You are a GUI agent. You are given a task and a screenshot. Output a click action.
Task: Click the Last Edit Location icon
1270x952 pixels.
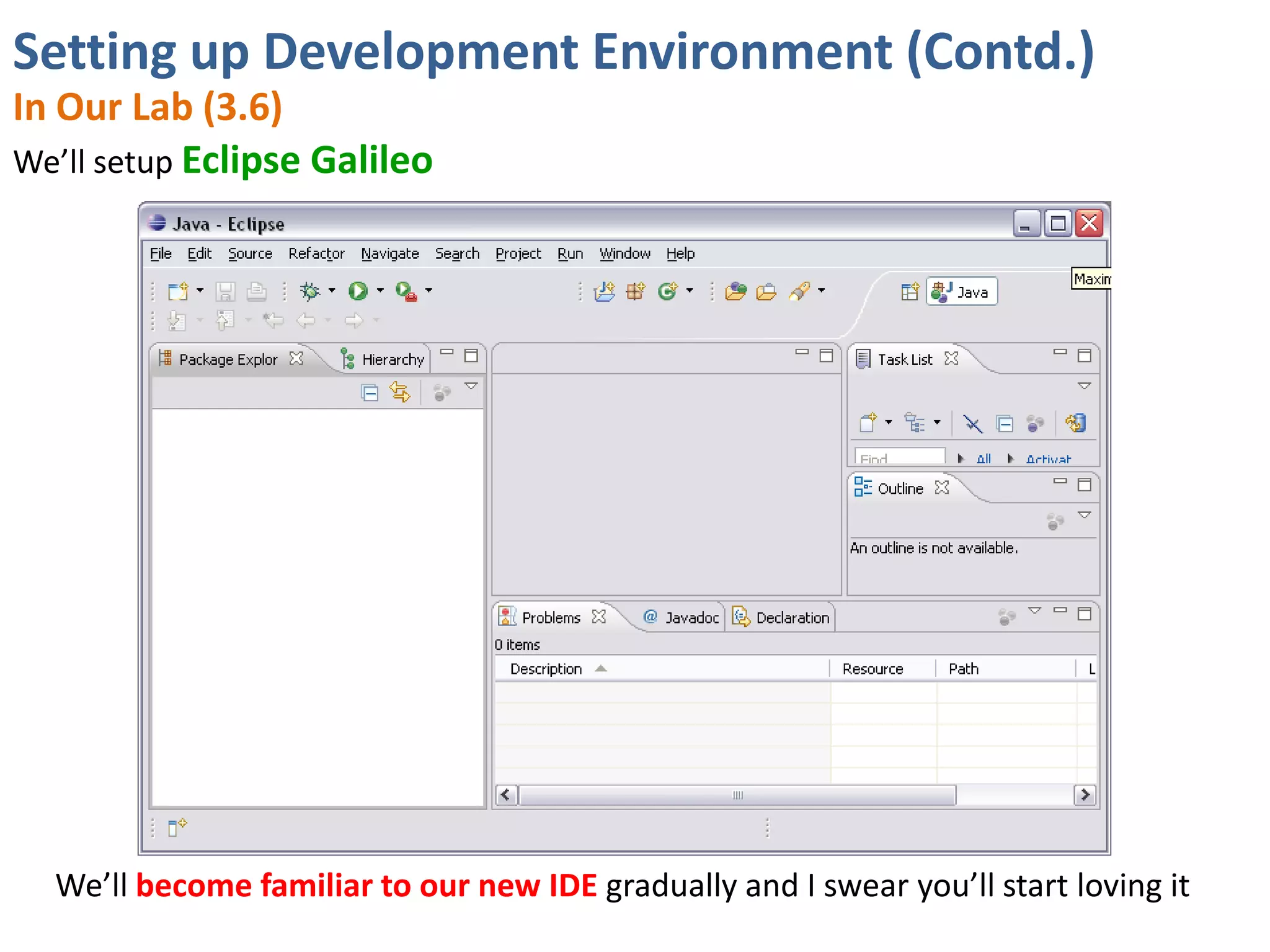click(x=273, y=320)
